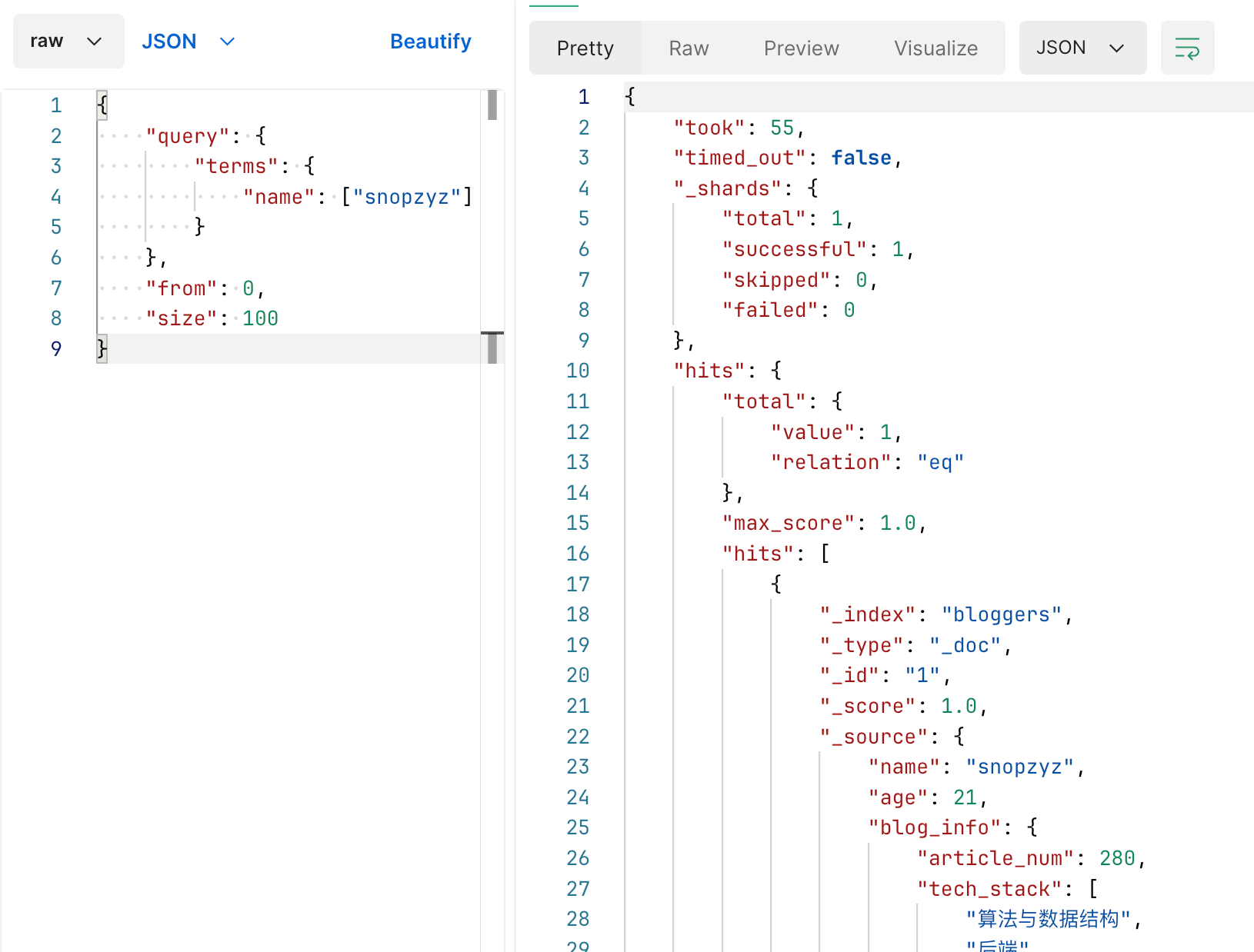Click the "tech_stack" key in response
The image size is (1254, 952).
point(989,889)
